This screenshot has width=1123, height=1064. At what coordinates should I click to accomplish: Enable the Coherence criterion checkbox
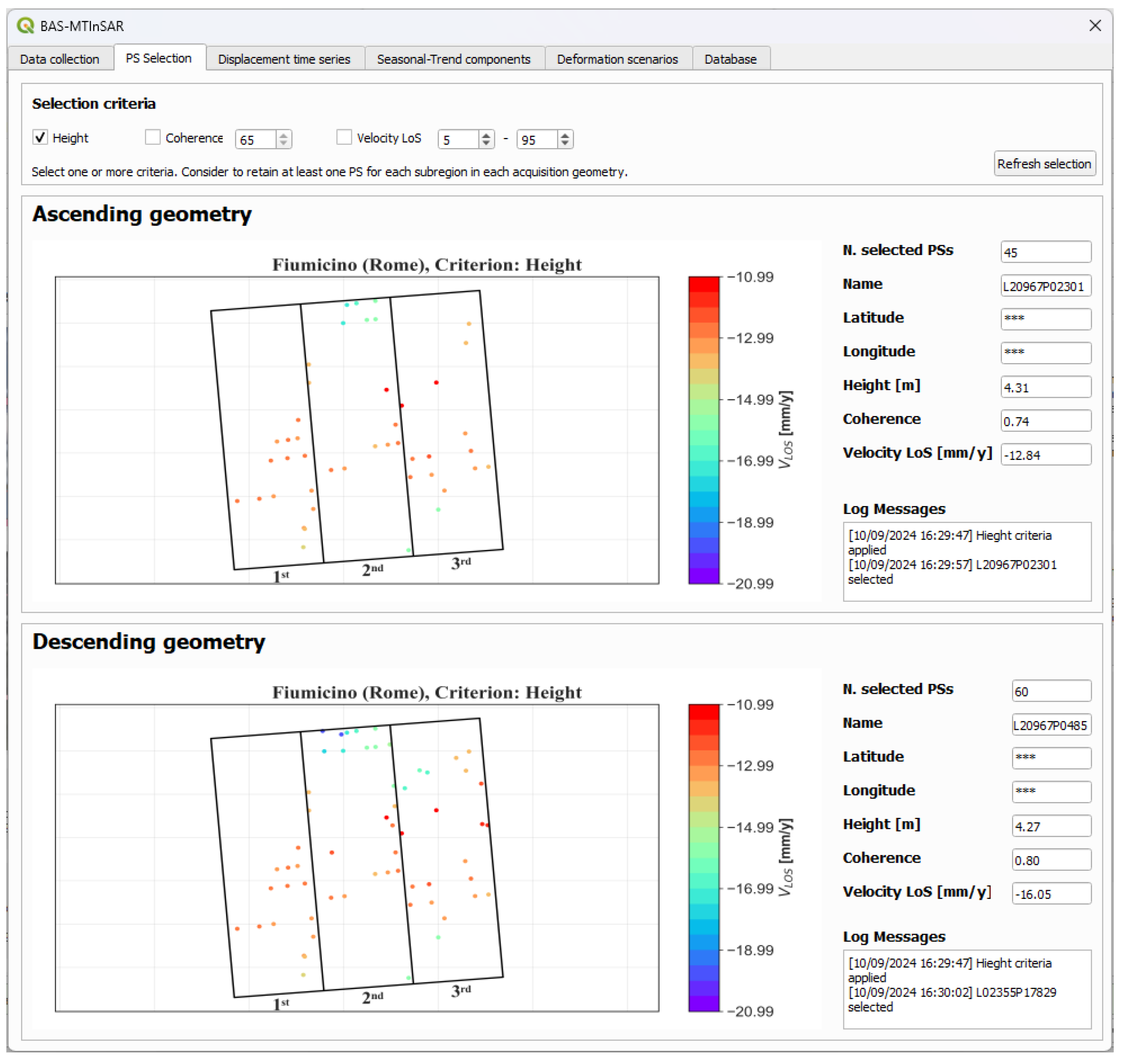152,137
